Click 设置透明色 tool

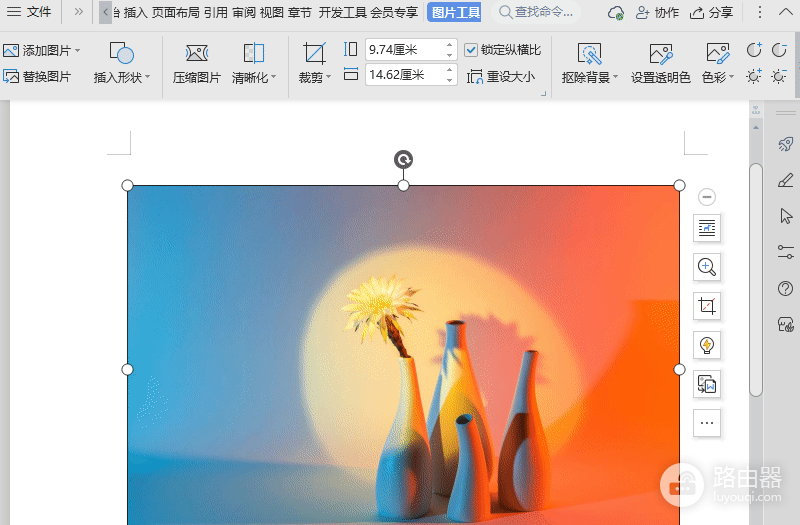(661, 64)
